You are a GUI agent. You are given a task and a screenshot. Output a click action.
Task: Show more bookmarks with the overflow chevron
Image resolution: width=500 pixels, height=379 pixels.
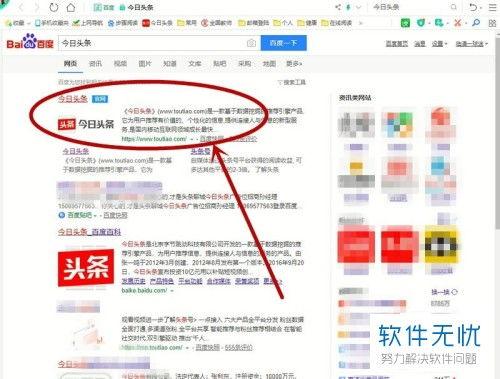360,23
